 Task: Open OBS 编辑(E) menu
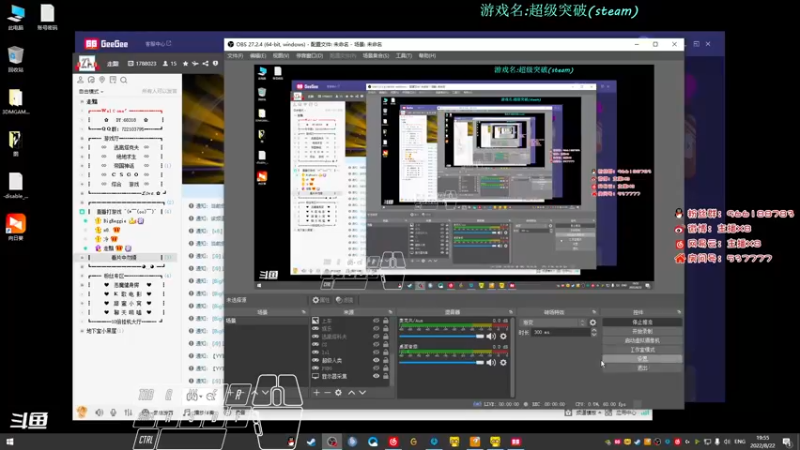click(x=258, y=56)
